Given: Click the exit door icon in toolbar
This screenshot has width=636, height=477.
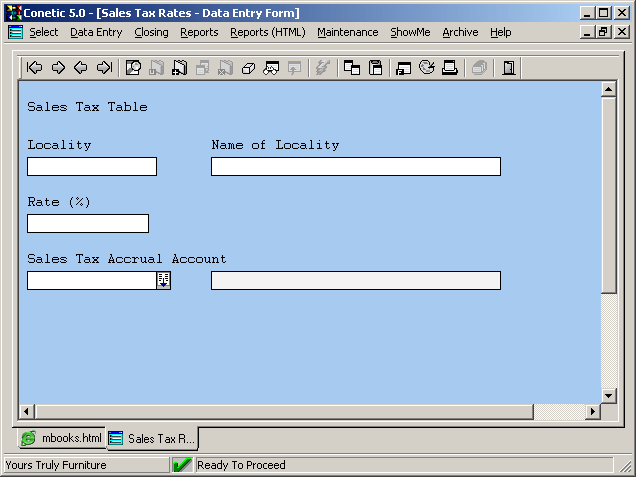Looking at the screenshot, I should [509, 68].
